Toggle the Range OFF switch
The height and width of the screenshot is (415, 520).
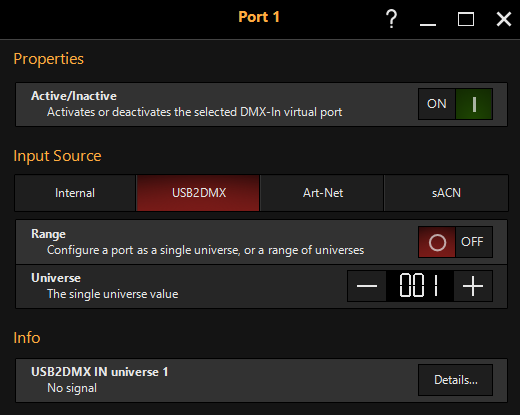(x=455, y=242)
